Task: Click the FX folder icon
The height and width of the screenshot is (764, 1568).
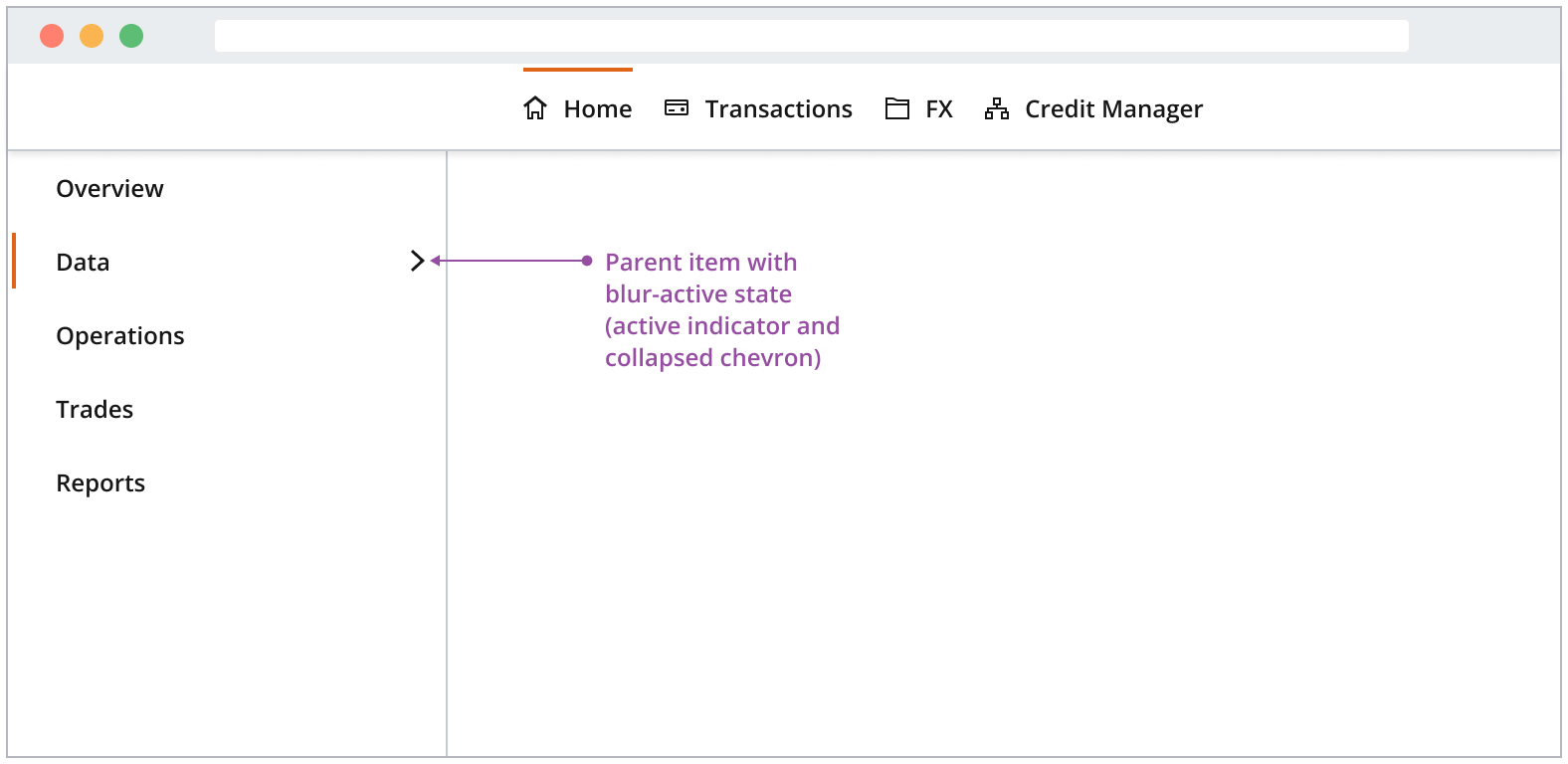Action: click(x=897, y=108)
